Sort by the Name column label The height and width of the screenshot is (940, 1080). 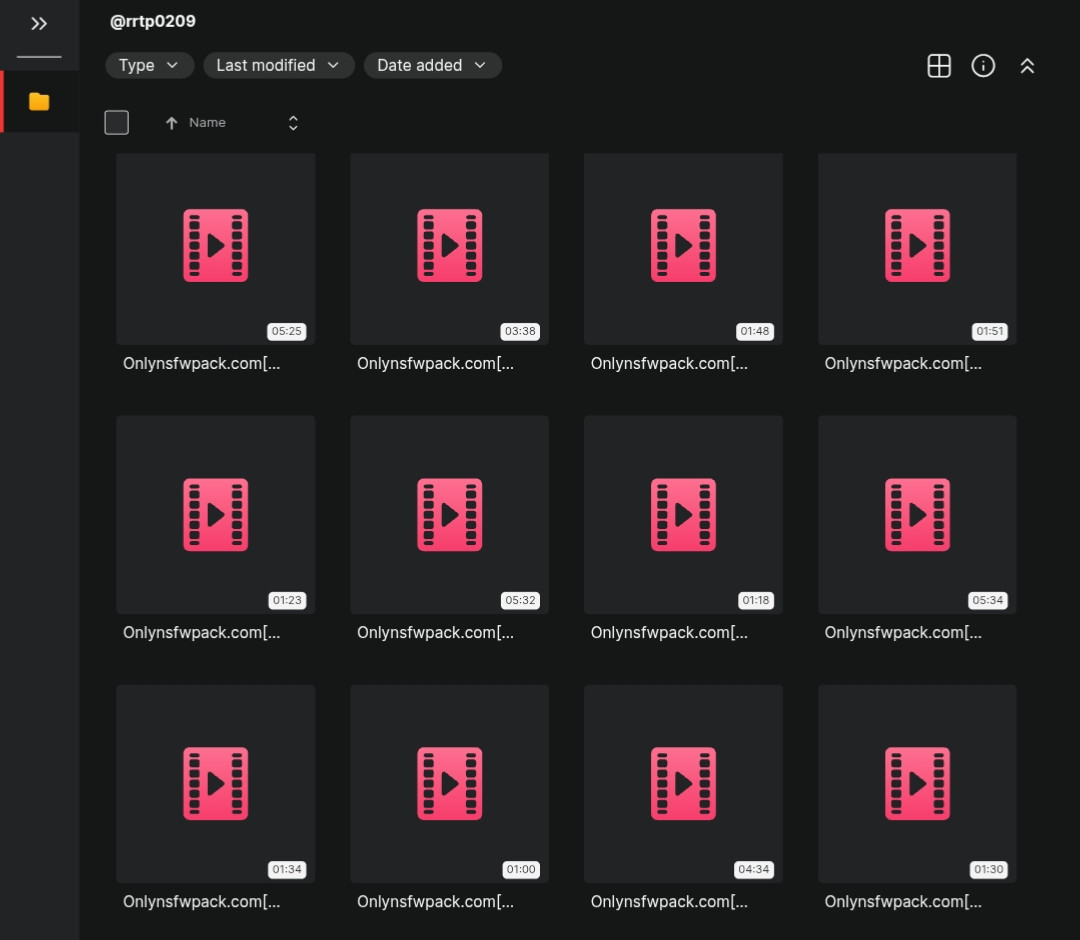coord(207,123)
